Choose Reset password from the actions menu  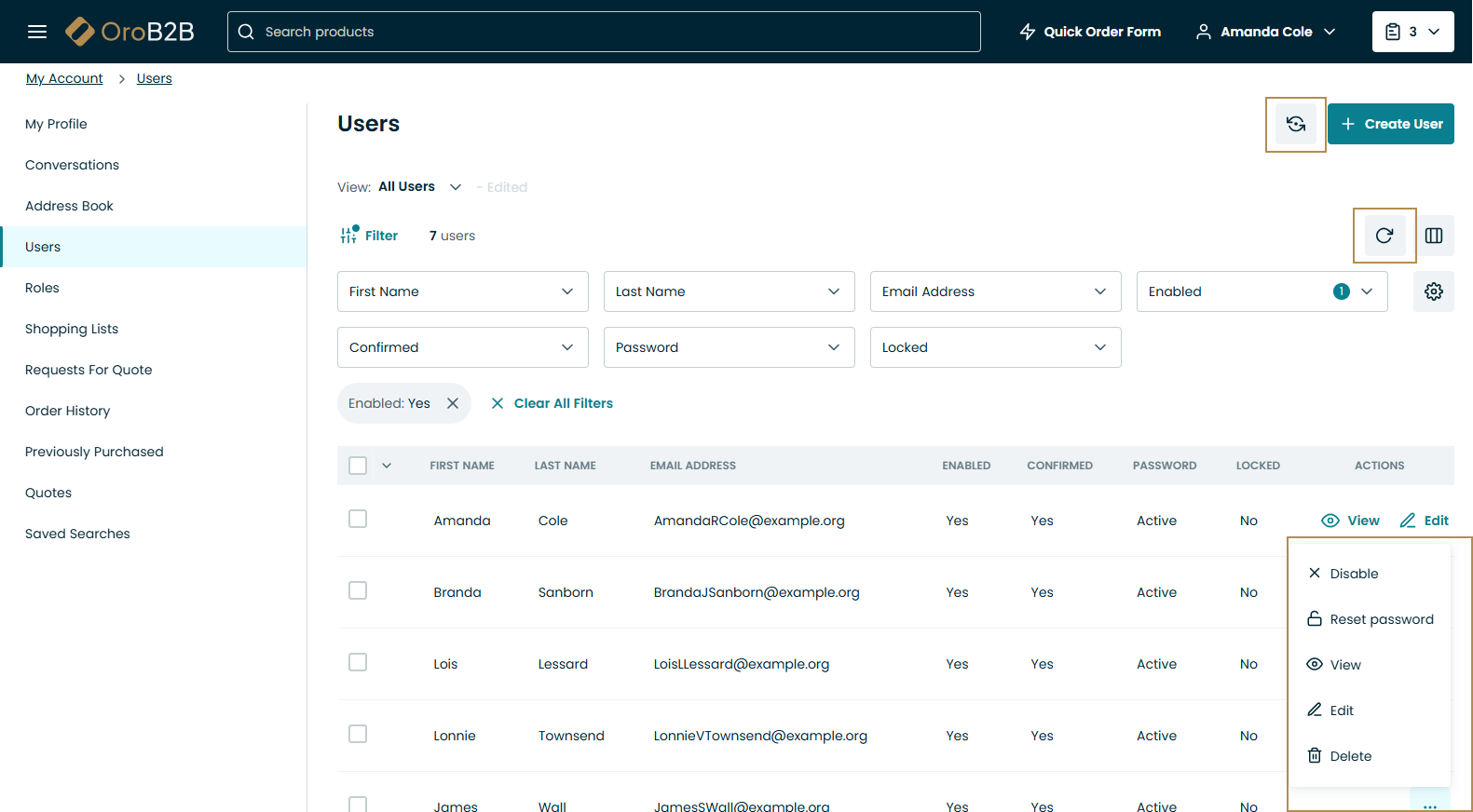click(1380, 619)
